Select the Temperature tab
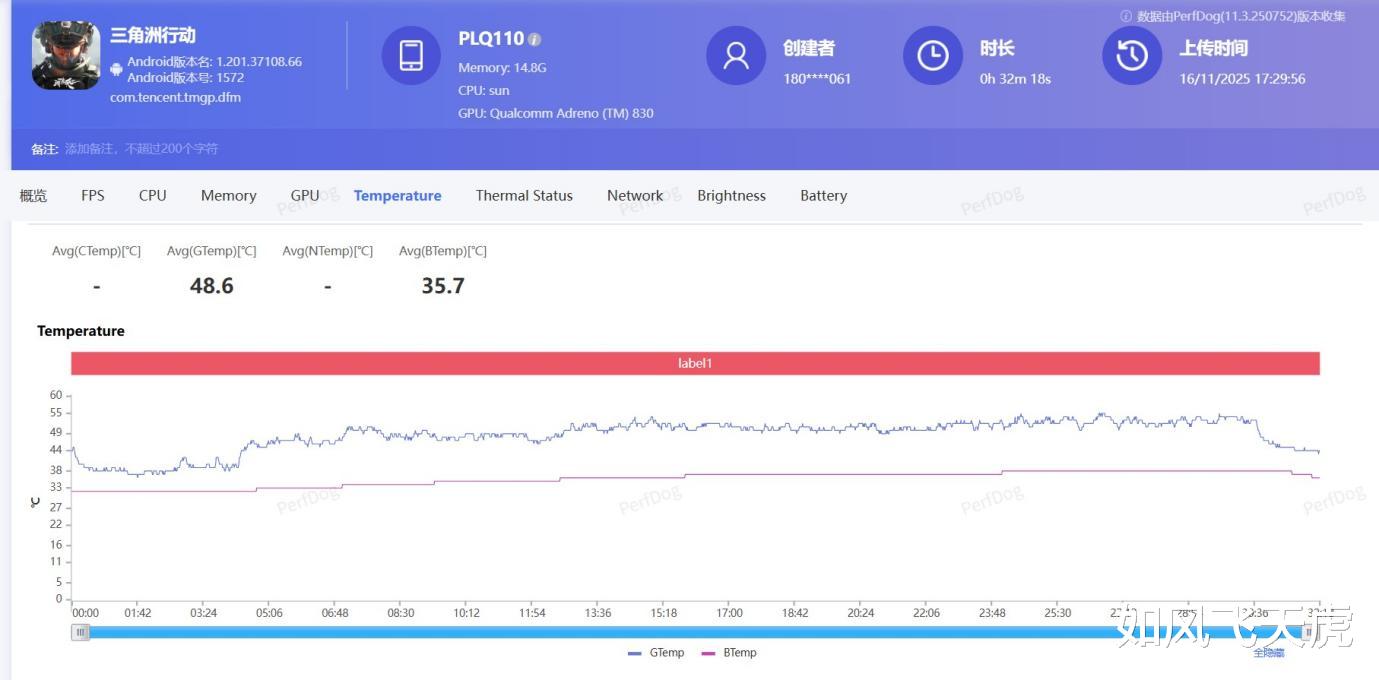Screen dimensions: 1379x680 pos(398,196)
